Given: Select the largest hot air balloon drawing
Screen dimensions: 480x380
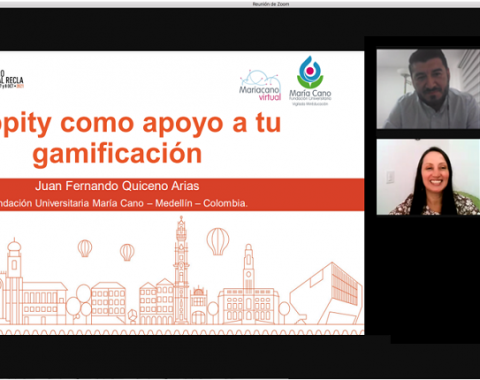Looking at the screenshot, I should pos(218,241).
